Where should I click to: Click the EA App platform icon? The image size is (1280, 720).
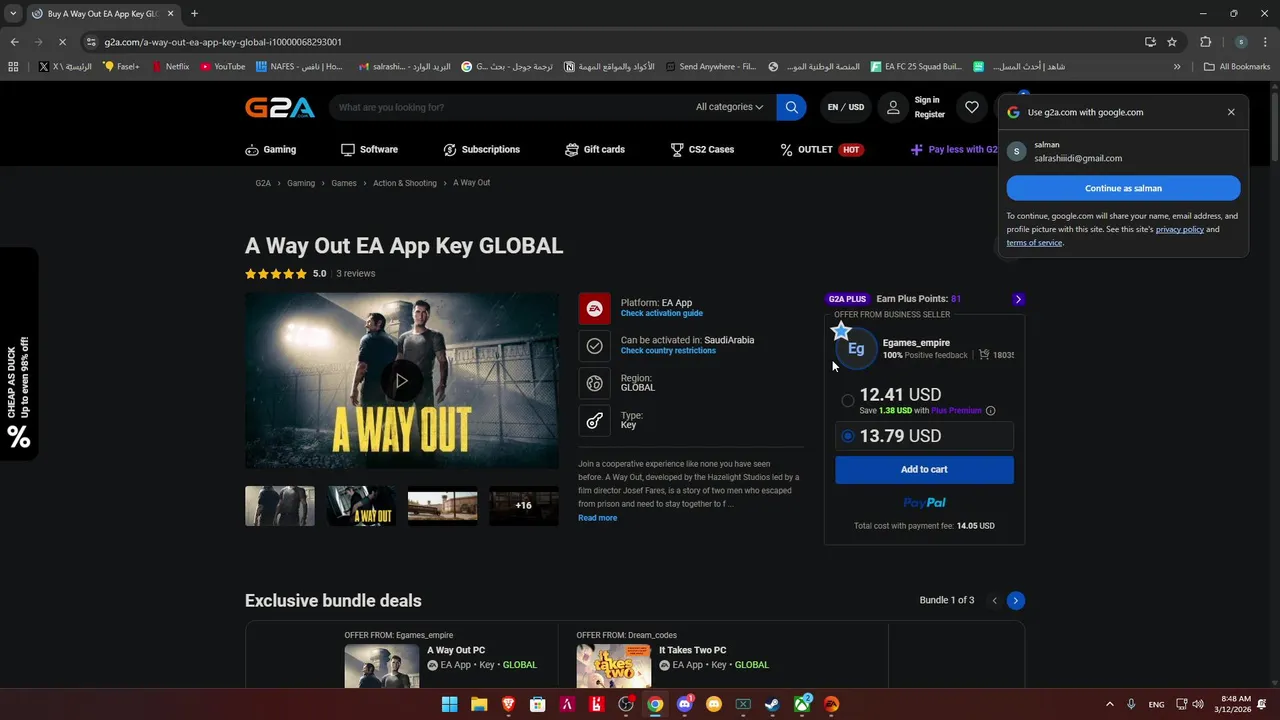point(594,308)
